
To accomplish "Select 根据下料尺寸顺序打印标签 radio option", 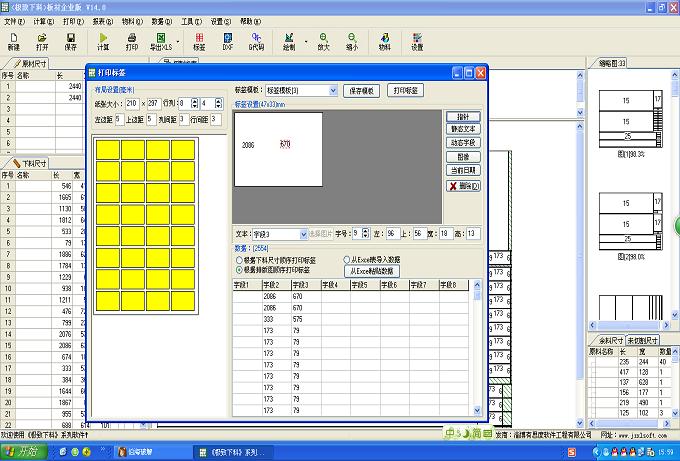I will coord(238,260).
